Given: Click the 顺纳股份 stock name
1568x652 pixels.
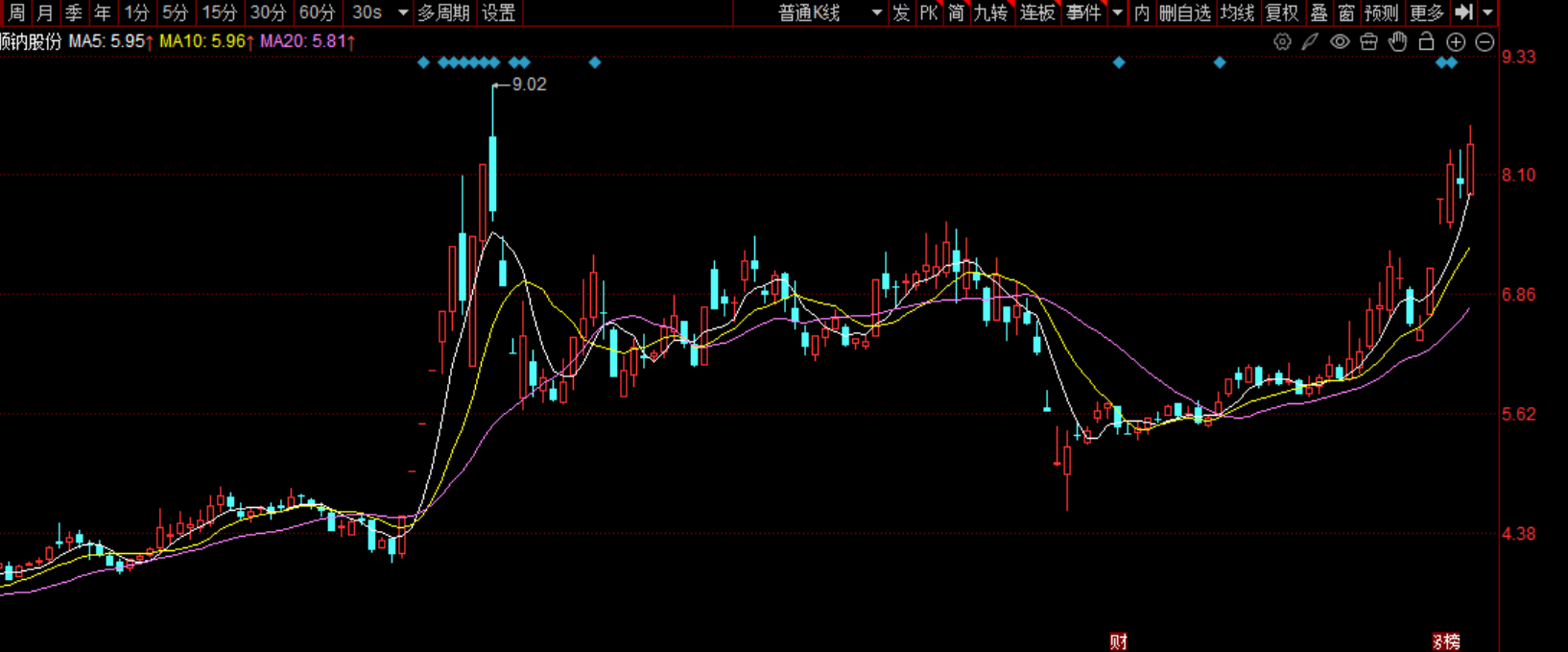Looking at the screenshot, I should (x=31, y=41).
